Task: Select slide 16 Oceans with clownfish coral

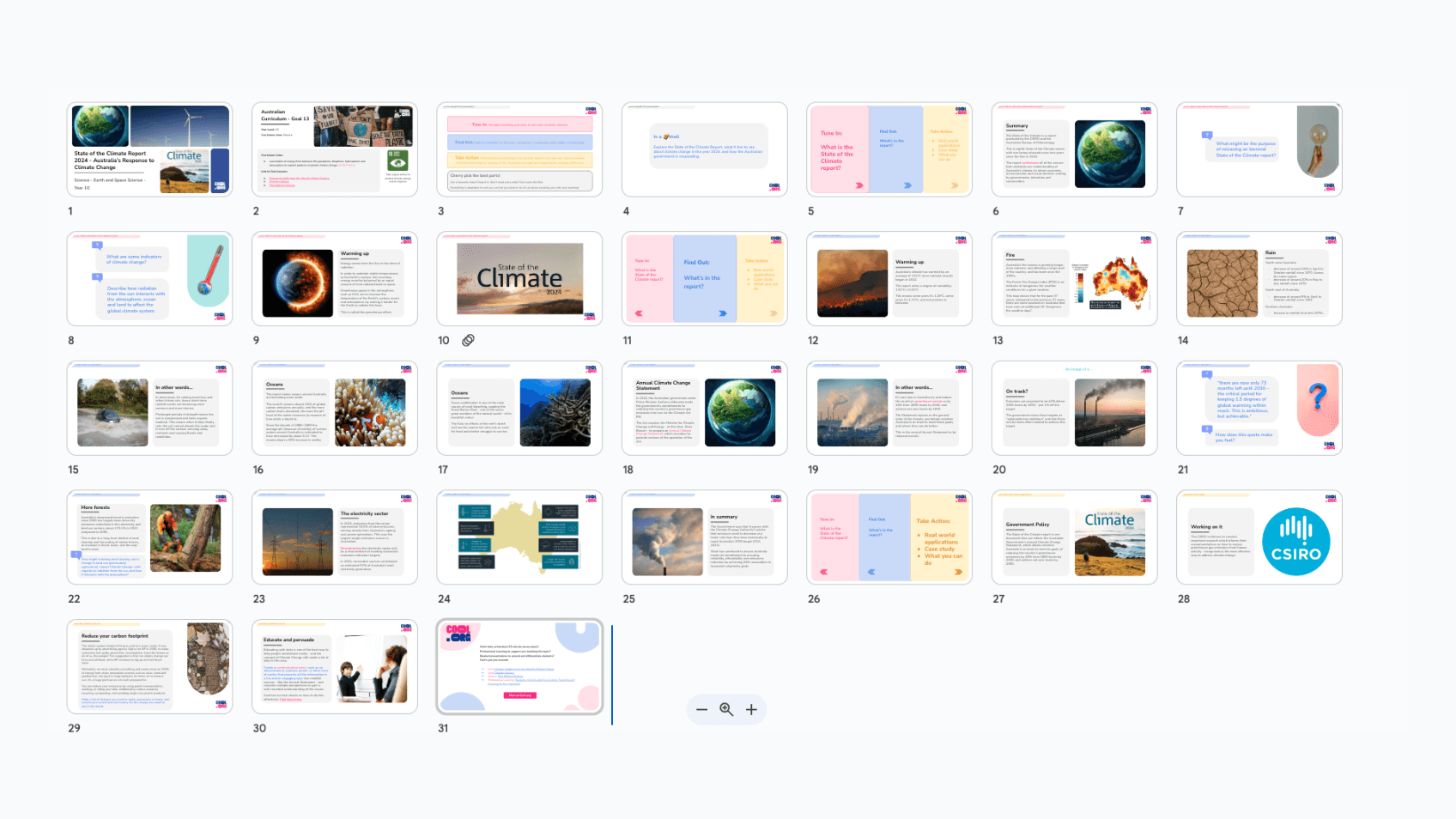Action: (335, 408)
